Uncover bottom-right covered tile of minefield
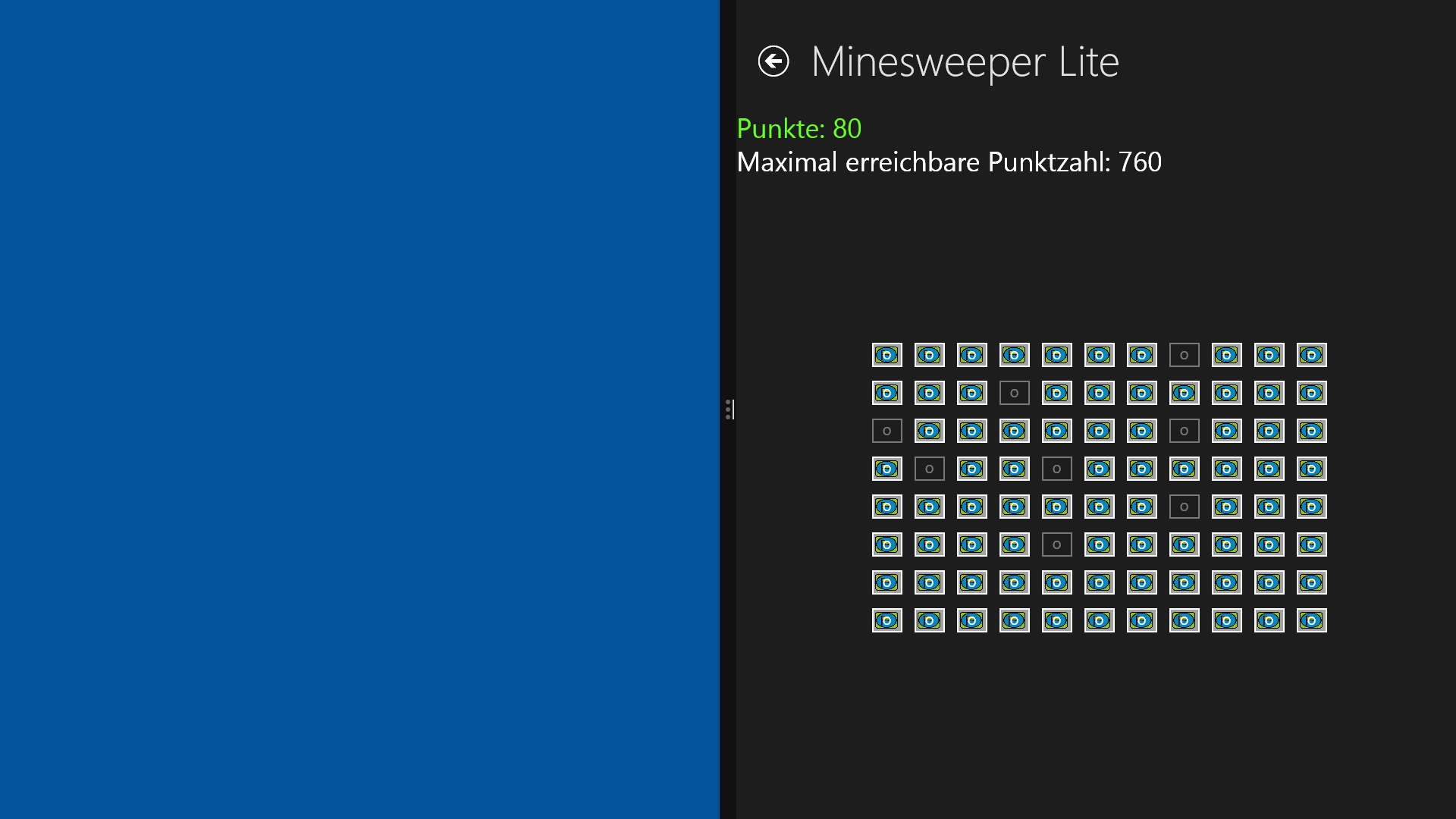The image size is (1456, 819). (x=1311, y=620)
